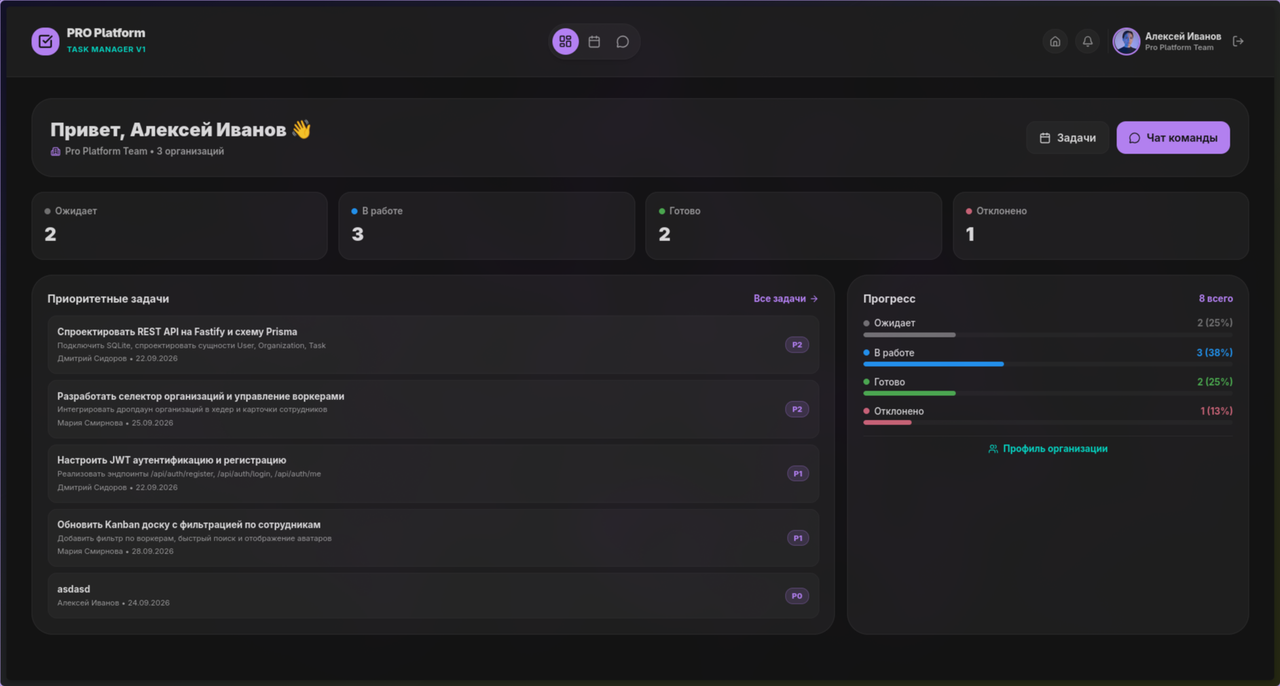Viewport: 1280px width, 686px height.
Task: Click the logout icon in header
Action: tap(1238, 42)
